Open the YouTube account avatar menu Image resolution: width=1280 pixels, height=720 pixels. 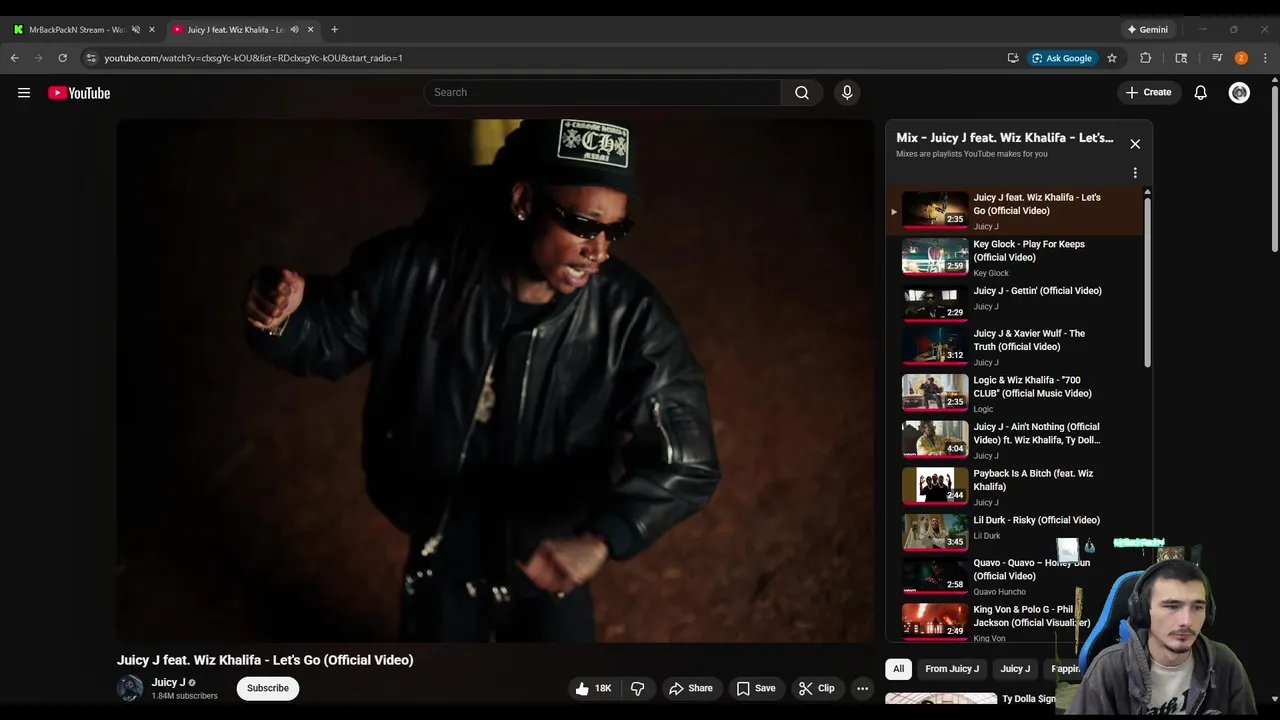[1239, 93]
